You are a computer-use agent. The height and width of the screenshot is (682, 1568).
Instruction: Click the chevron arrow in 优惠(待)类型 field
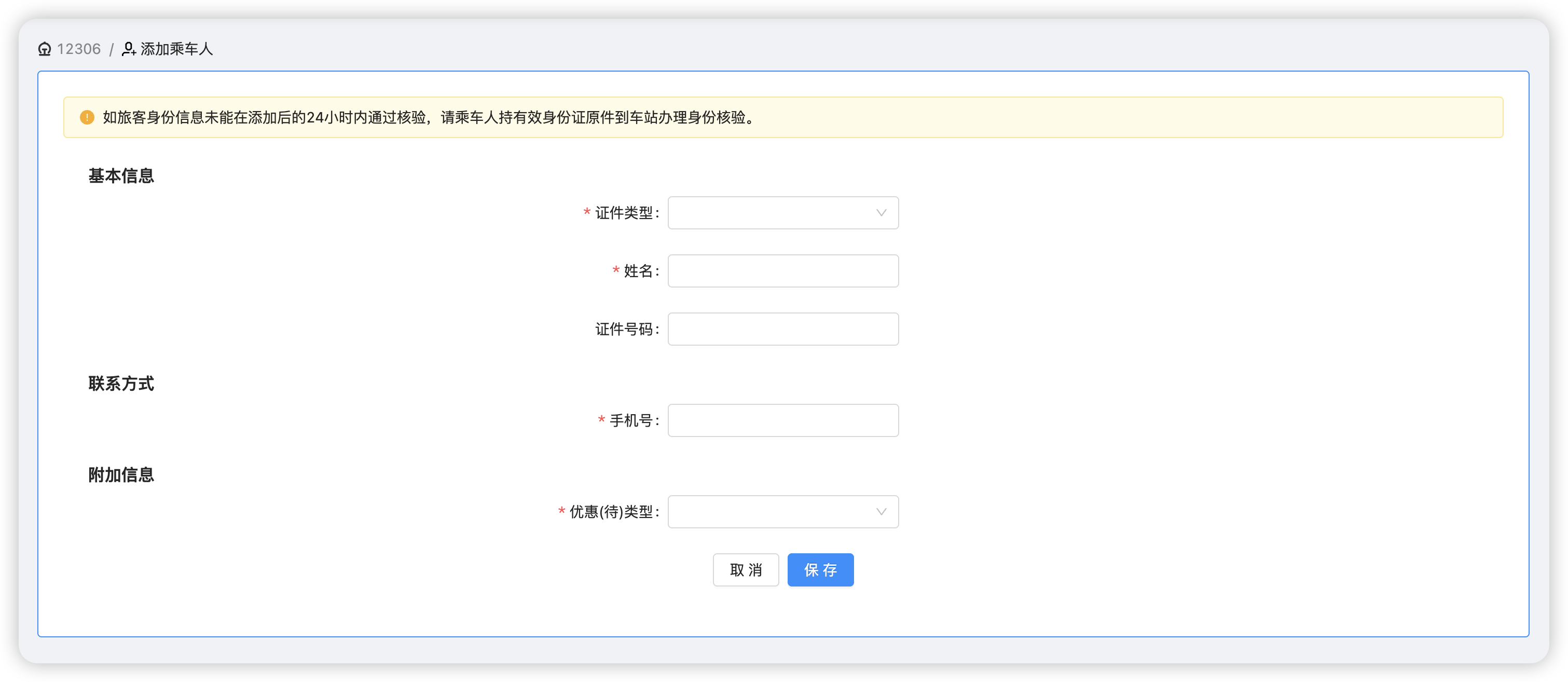click(881, 512)
